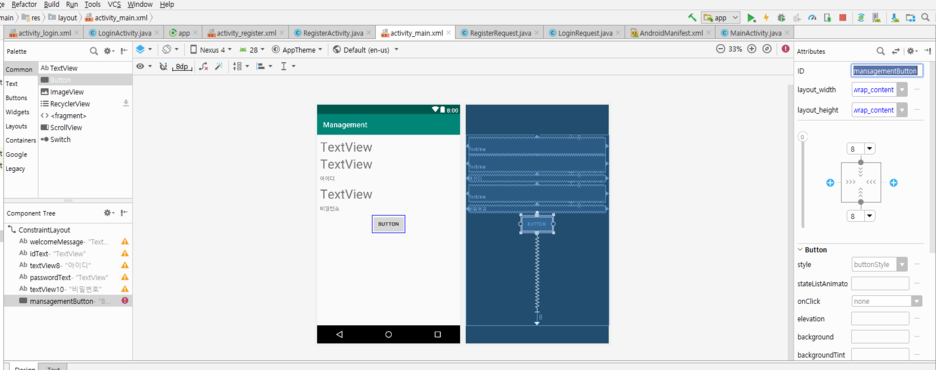
Task: Click Apply Changes lightning bolt icon
Action: click(766, 18)
